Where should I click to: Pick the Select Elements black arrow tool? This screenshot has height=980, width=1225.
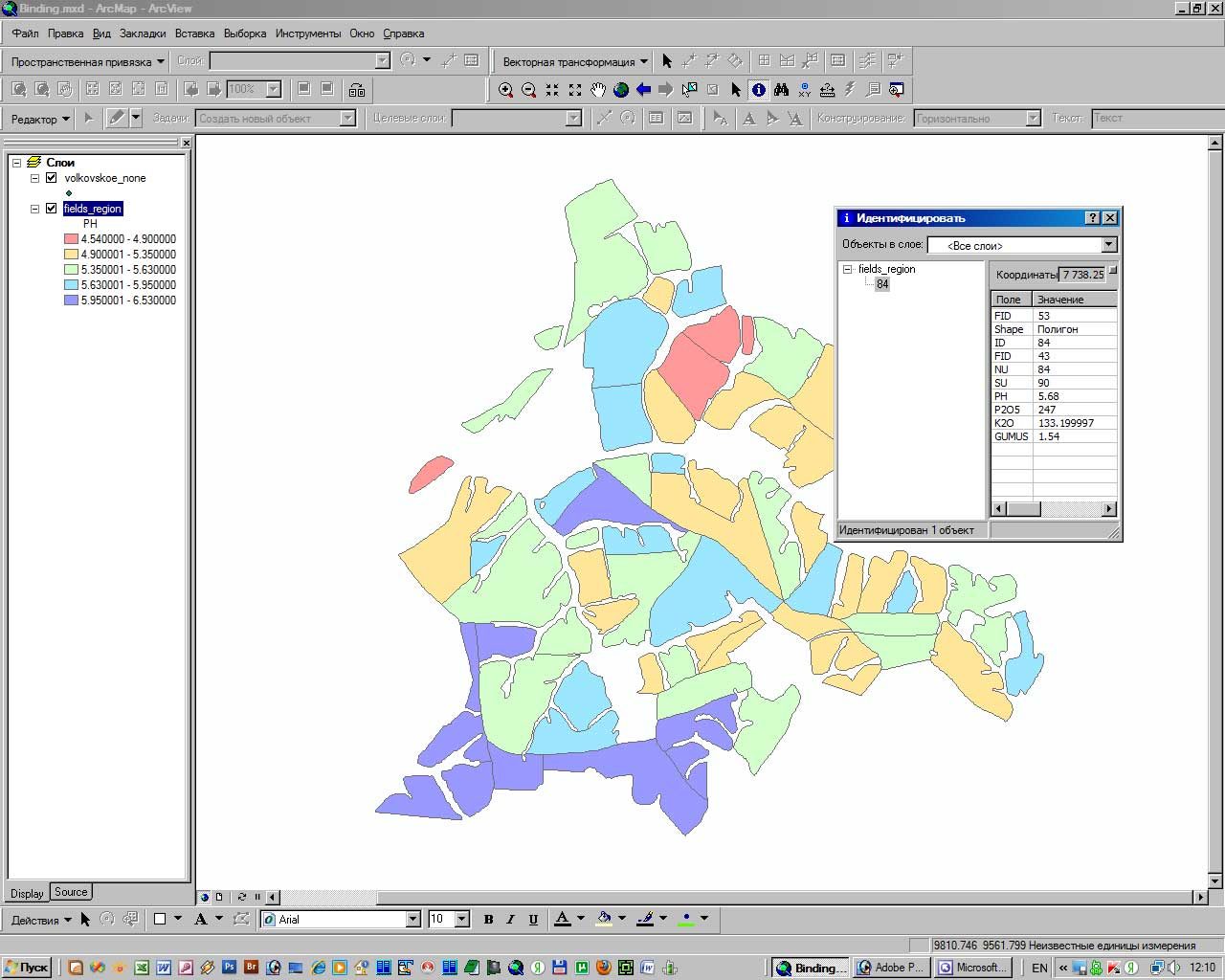pos(735,90)
